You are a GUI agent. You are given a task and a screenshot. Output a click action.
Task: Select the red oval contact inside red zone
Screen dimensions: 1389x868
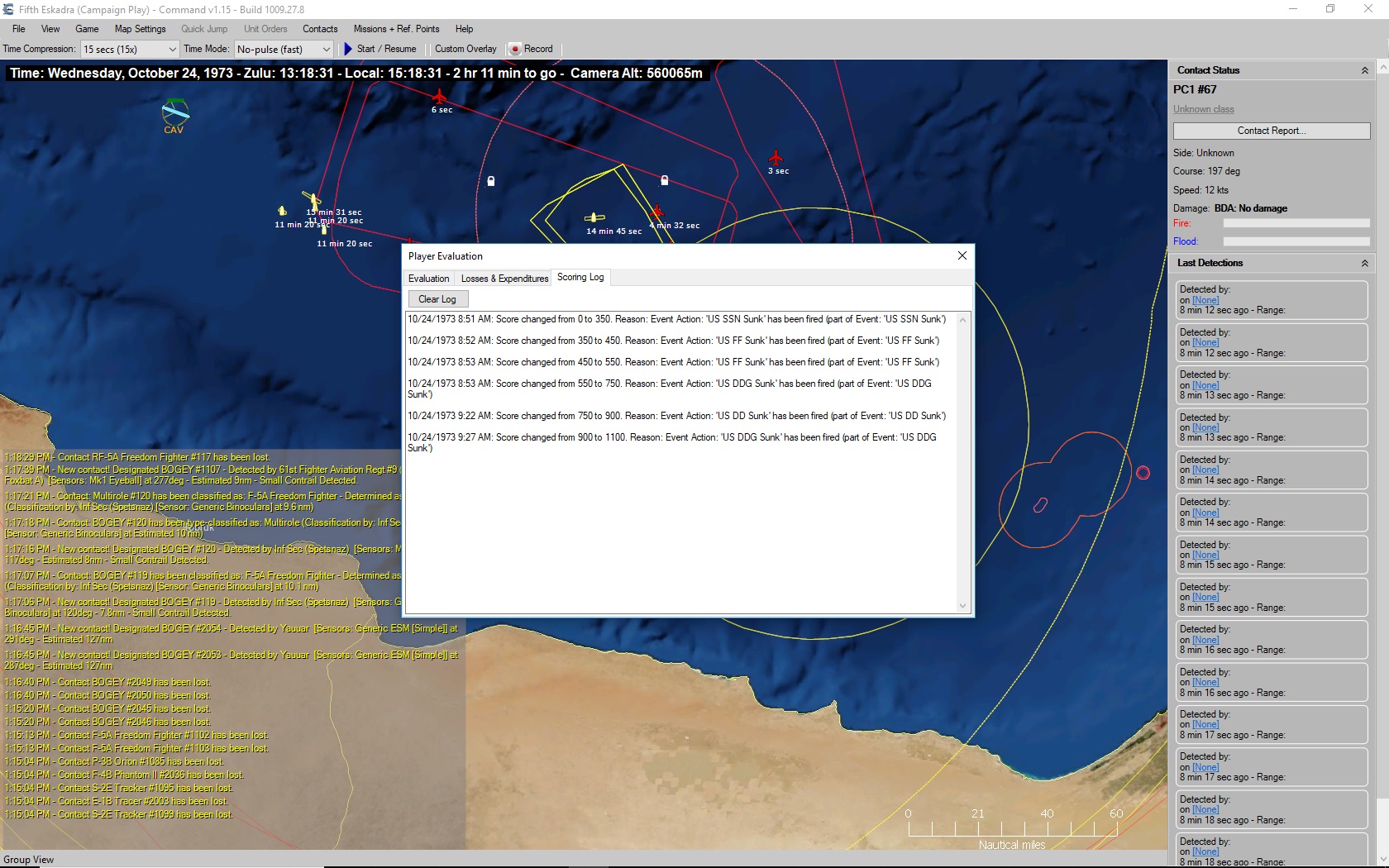(1040, 504)
